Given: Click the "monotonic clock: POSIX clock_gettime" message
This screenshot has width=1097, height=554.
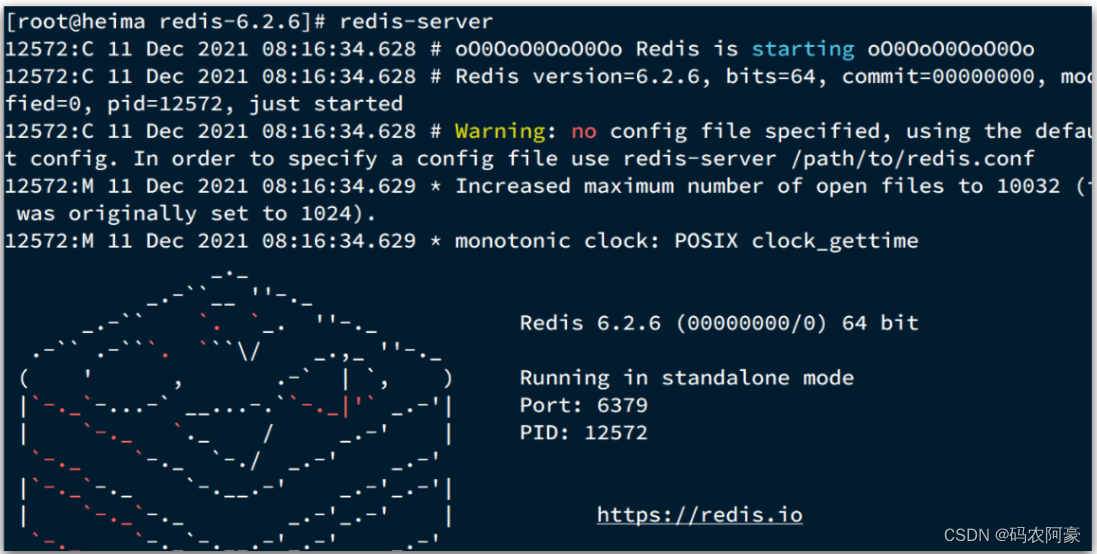Looking at the screenshot, I should click(686, 241).
